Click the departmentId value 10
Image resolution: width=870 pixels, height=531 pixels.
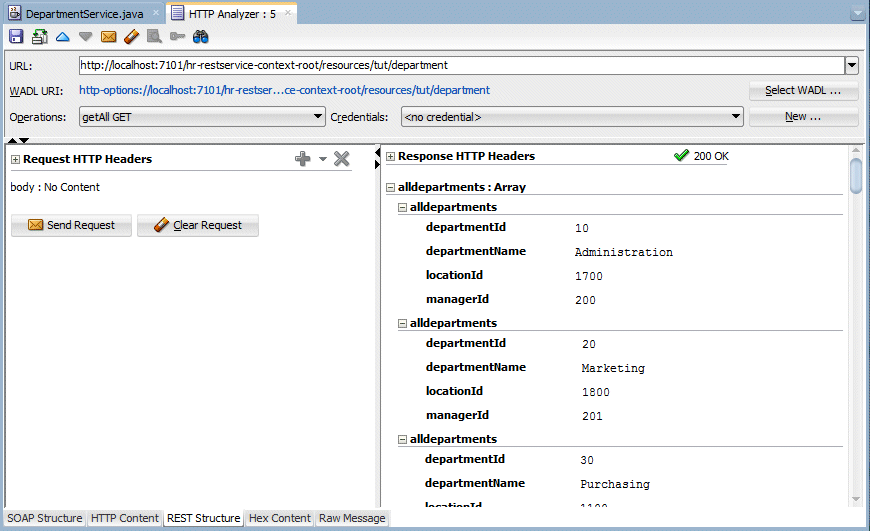[x=582, y=228]
